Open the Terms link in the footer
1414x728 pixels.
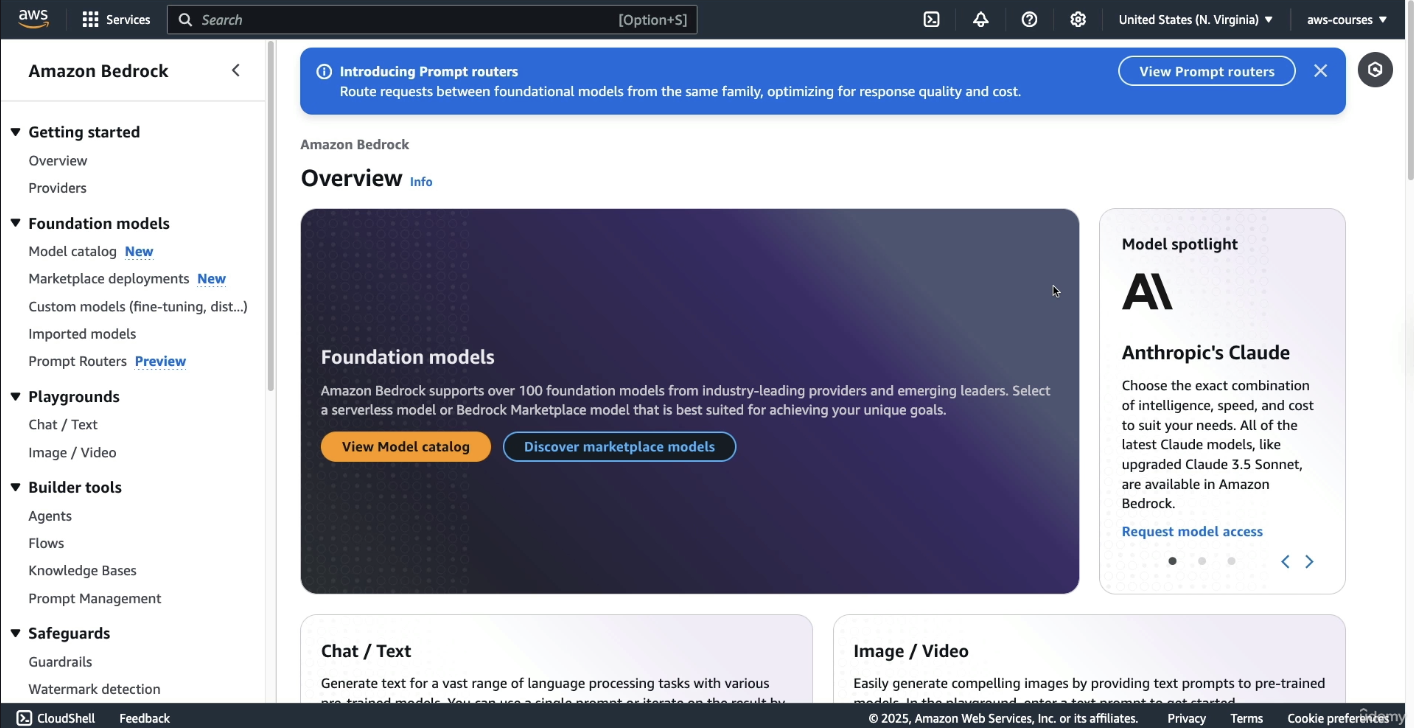(1246, 718)
